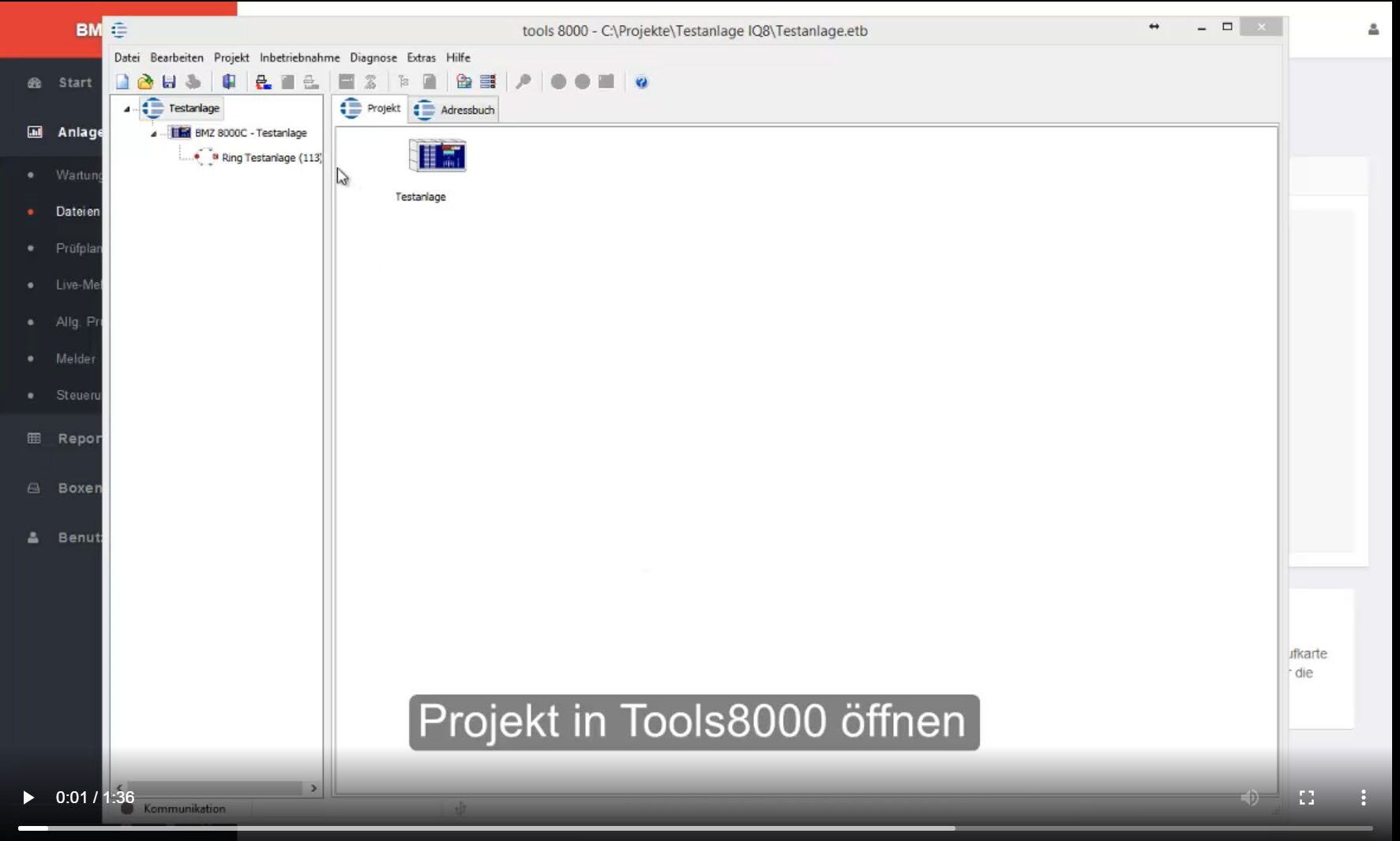Open Boxen in the web sidebar
This screenshot has height=841, width=1400.
[80, 488]
